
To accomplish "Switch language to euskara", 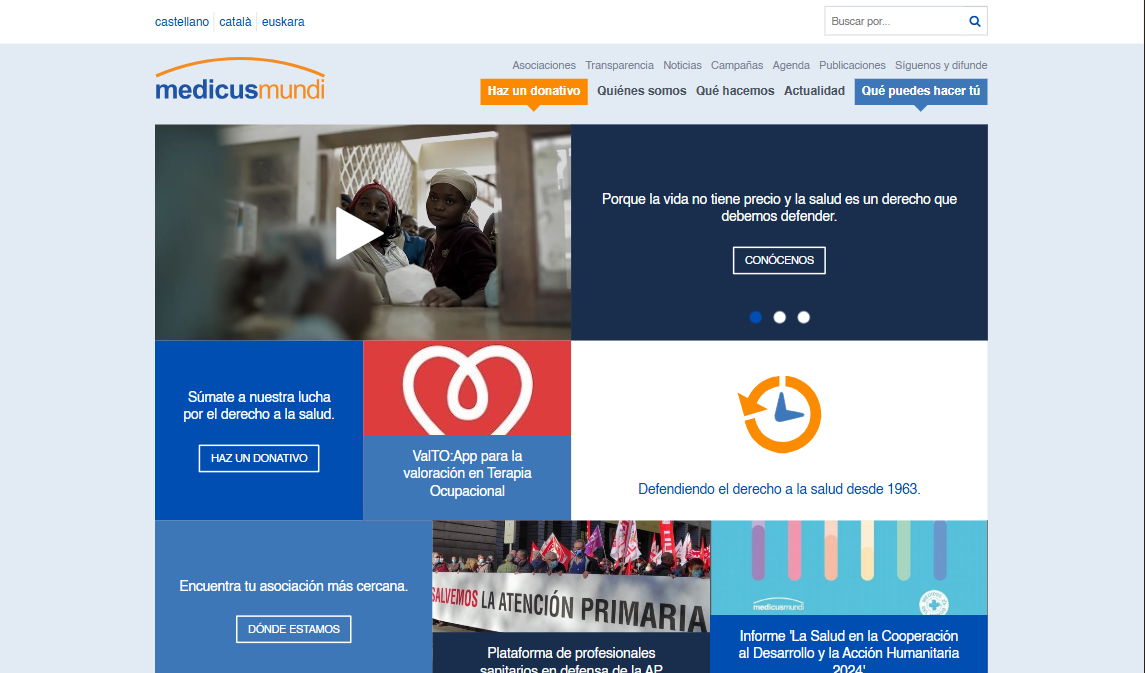I will coord(283,22).
